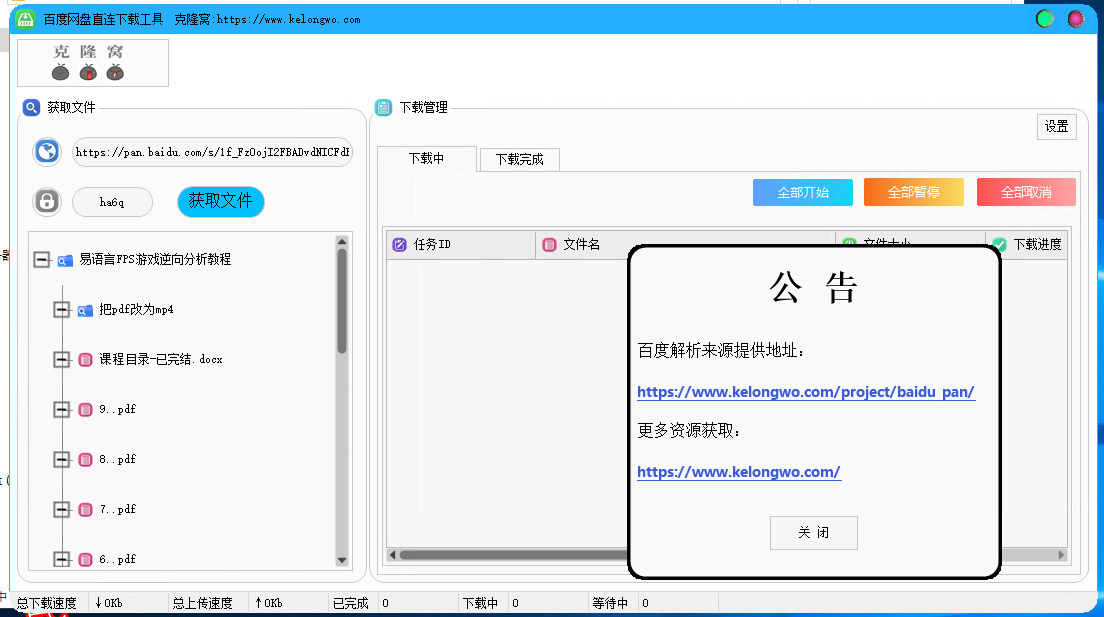Image resolution: width=1104 pixels, height=617 pixels.
Task: Toggle the expander beside 6..pdf
Action: (62, 560)
